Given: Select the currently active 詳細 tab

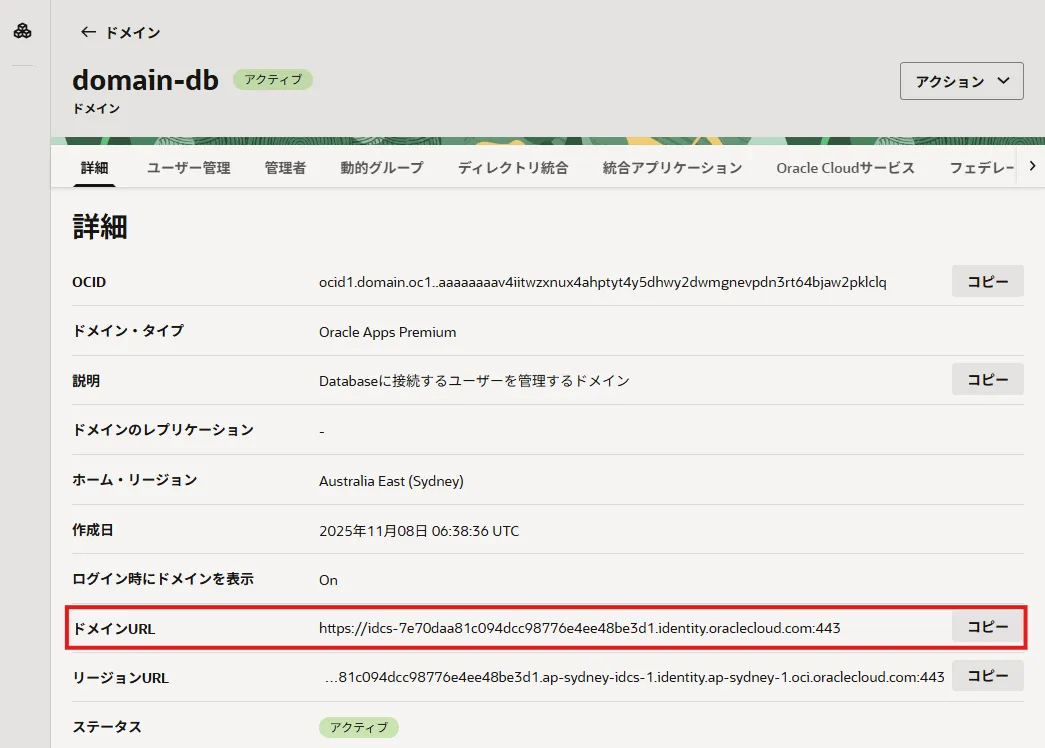Looking at the screenshot, I should (x=94, y=167).
